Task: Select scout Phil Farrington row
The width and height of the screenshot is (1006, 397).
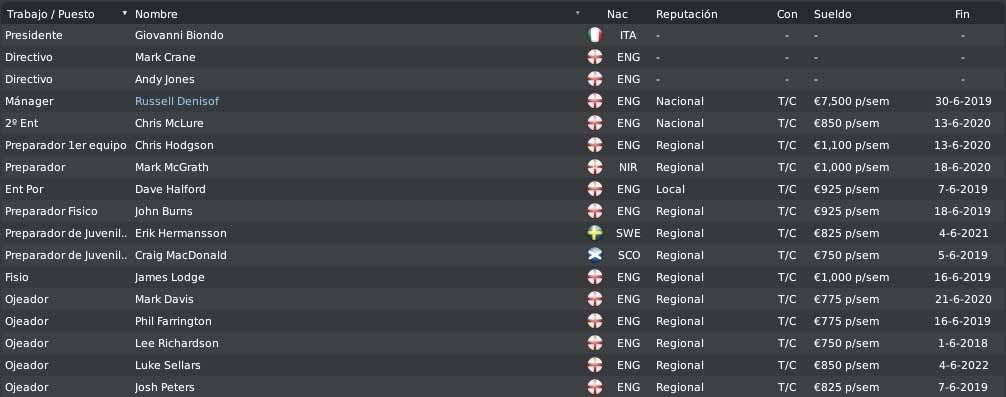Action: point(503,321)
